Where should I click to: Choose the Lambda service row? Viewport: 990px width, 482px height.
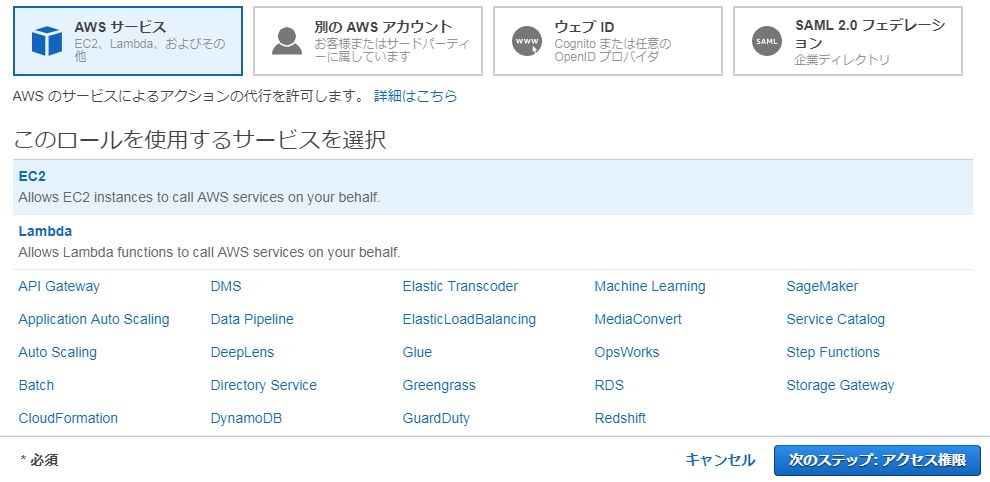click(x=492, y=242)
